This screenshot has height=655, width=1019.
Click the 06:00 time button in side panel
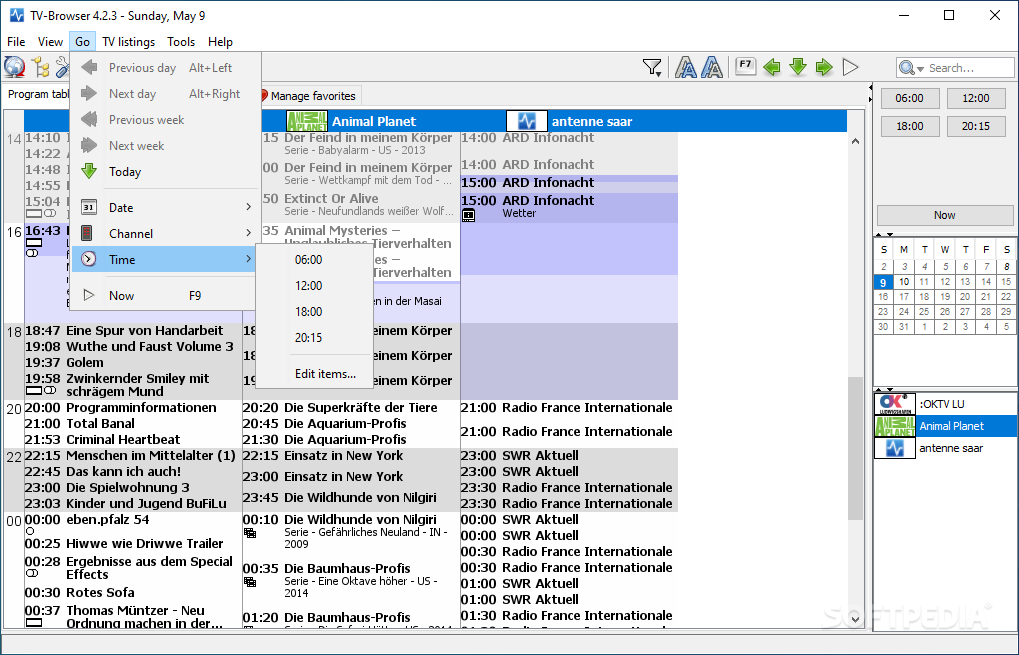tap(909, 98)
